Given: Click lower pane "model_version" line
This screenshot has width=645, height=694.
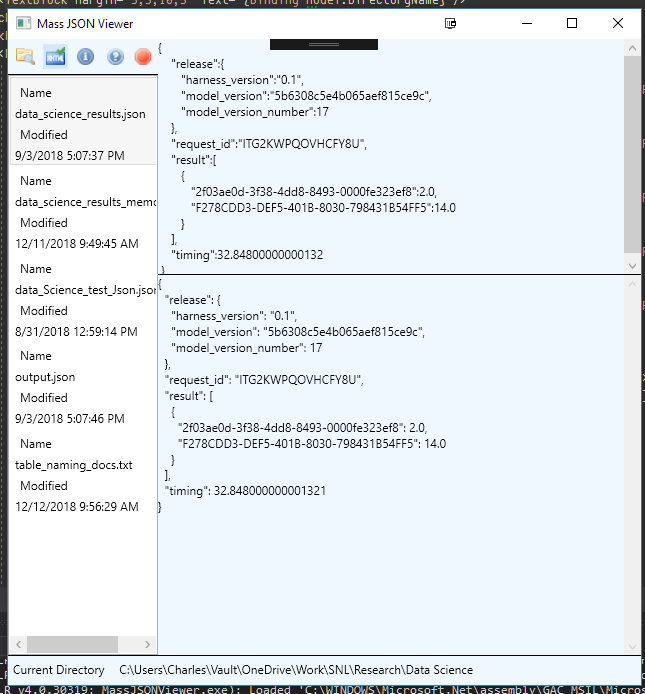Looking at the screenshot, I should tap(298, 332).
